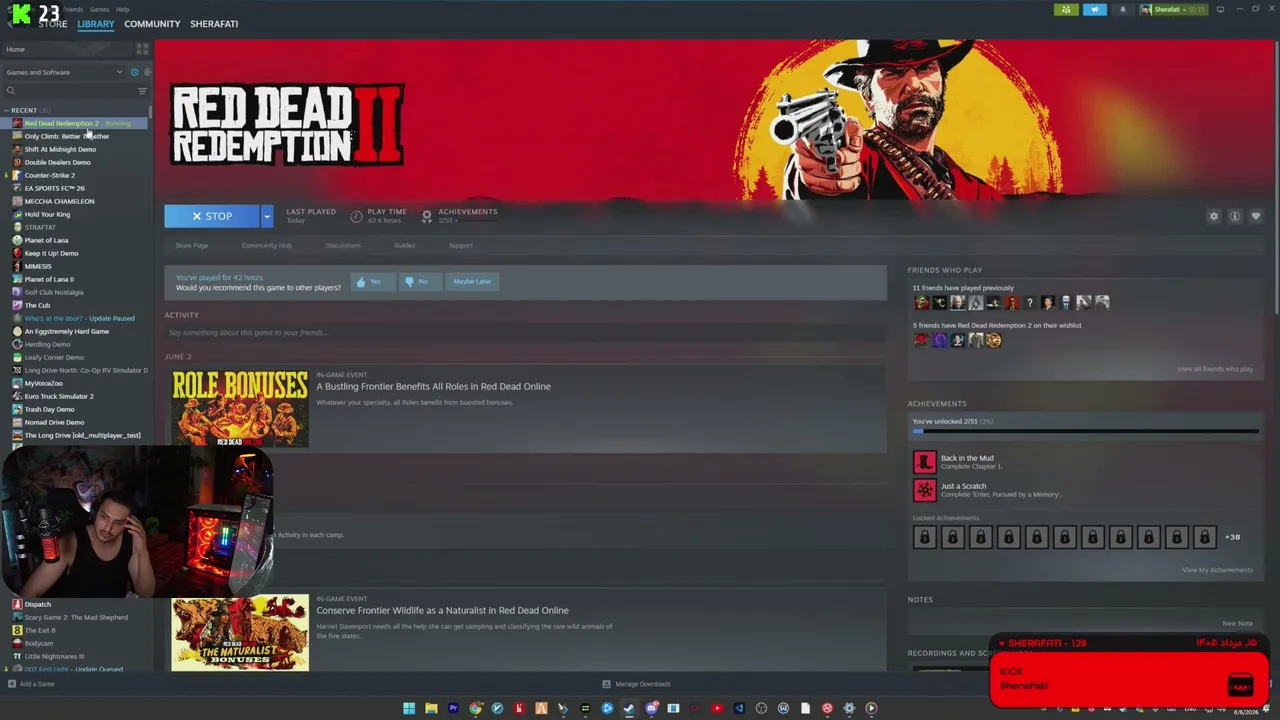Screen dimensions: 1280x720
Task: Open the notifications bell
Action: (1122, 10)
